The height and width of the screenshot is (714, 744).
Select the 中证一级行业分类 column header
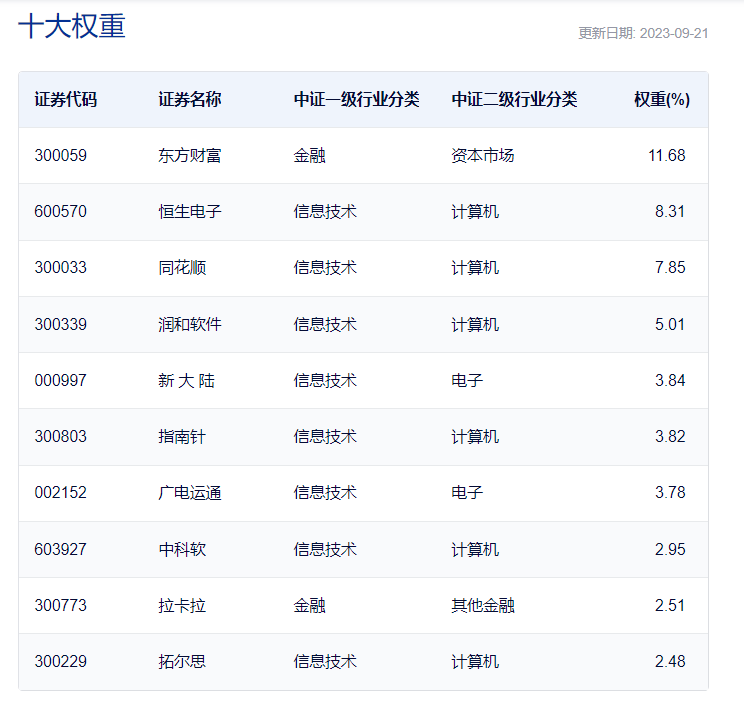[x=356, y=100]
